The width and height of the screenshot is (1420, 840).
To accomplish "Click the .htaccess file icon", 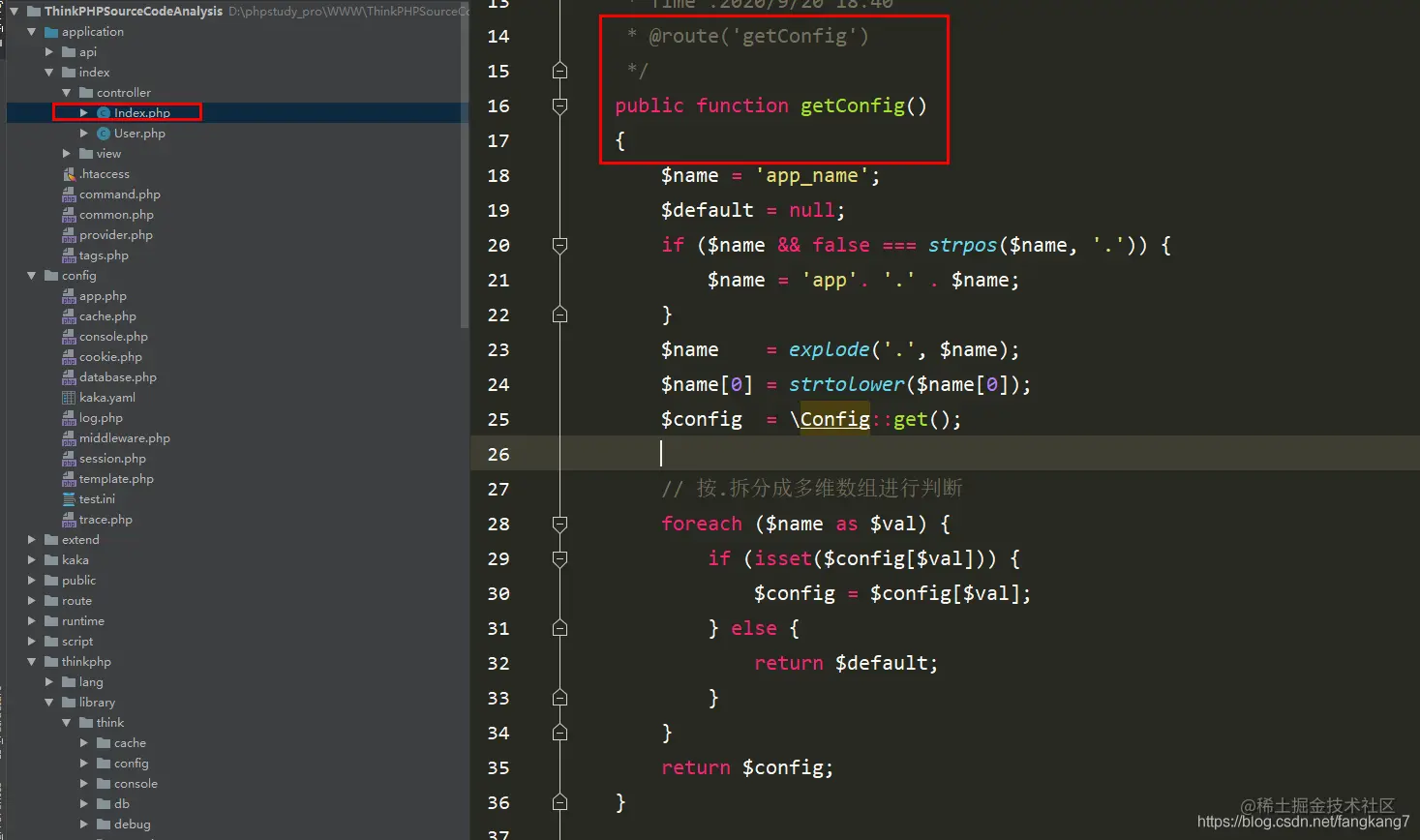I will (69, 174).
